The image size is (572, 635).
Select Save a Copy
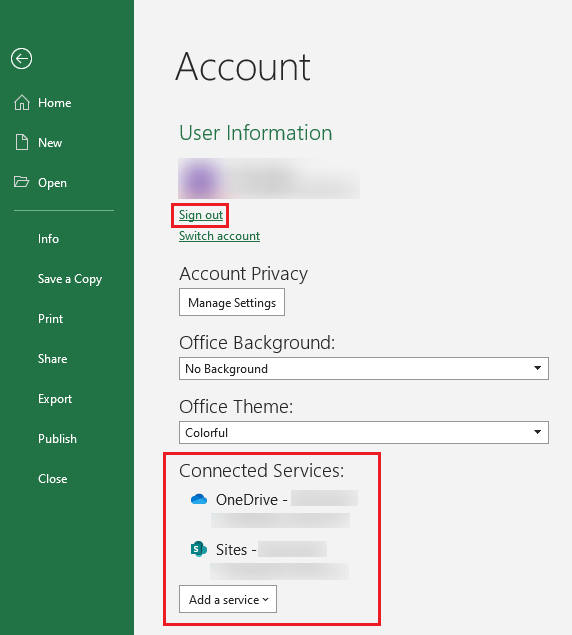point(70,279)
